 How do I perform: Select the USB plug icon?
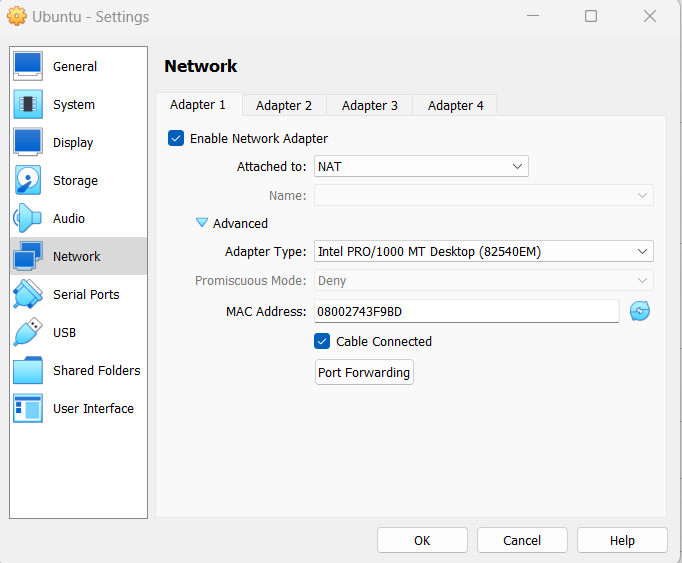point(28,332)
